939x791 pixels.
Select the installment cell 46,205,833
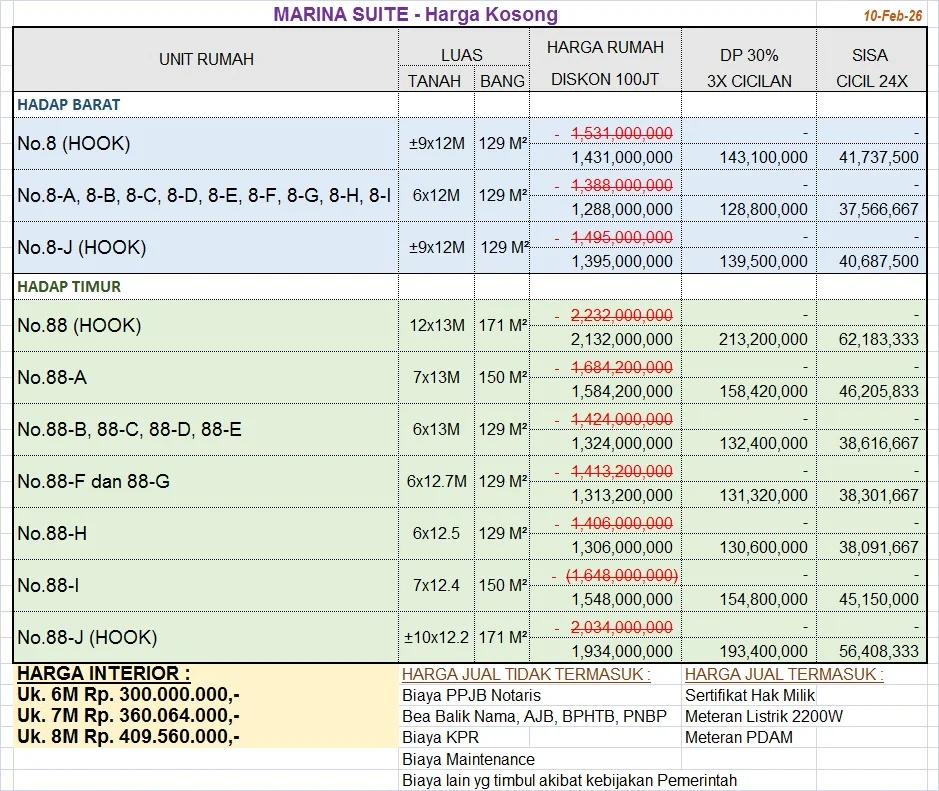tap(878, 392)
